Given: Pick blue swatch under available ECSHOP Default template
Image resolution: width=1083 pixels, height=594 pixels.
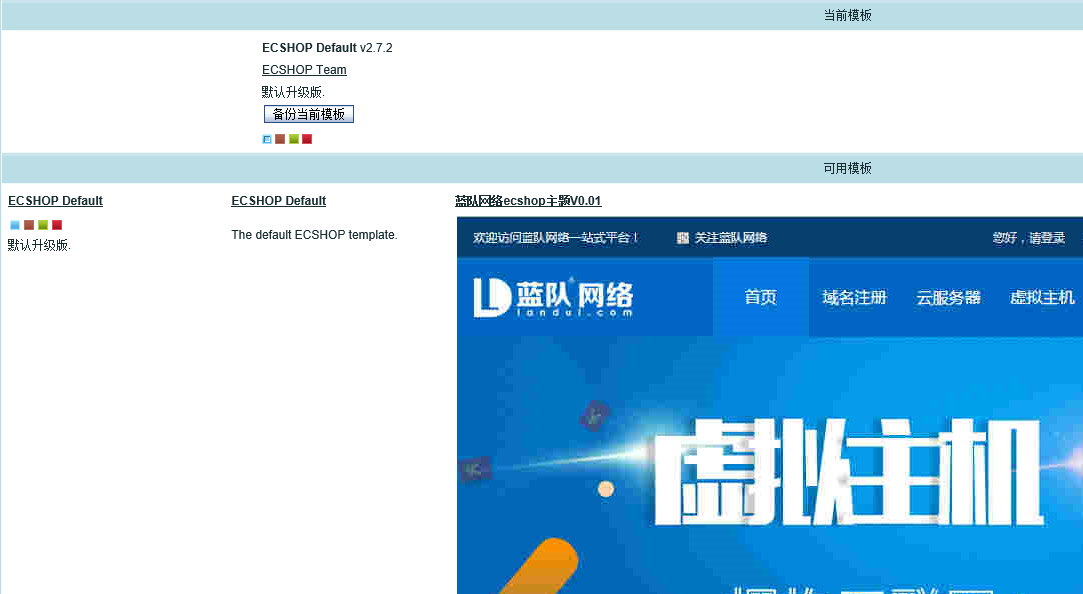Looking at the screenshot, I should pos(15,225).
